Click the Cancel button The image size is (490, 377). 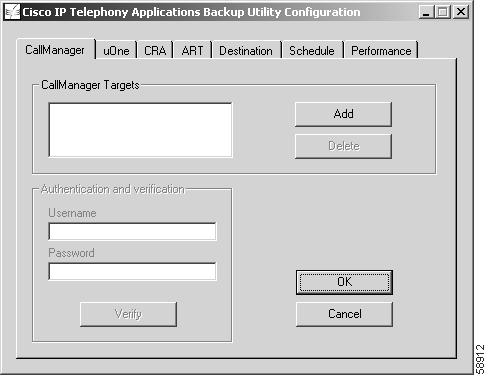click(344, 314)
